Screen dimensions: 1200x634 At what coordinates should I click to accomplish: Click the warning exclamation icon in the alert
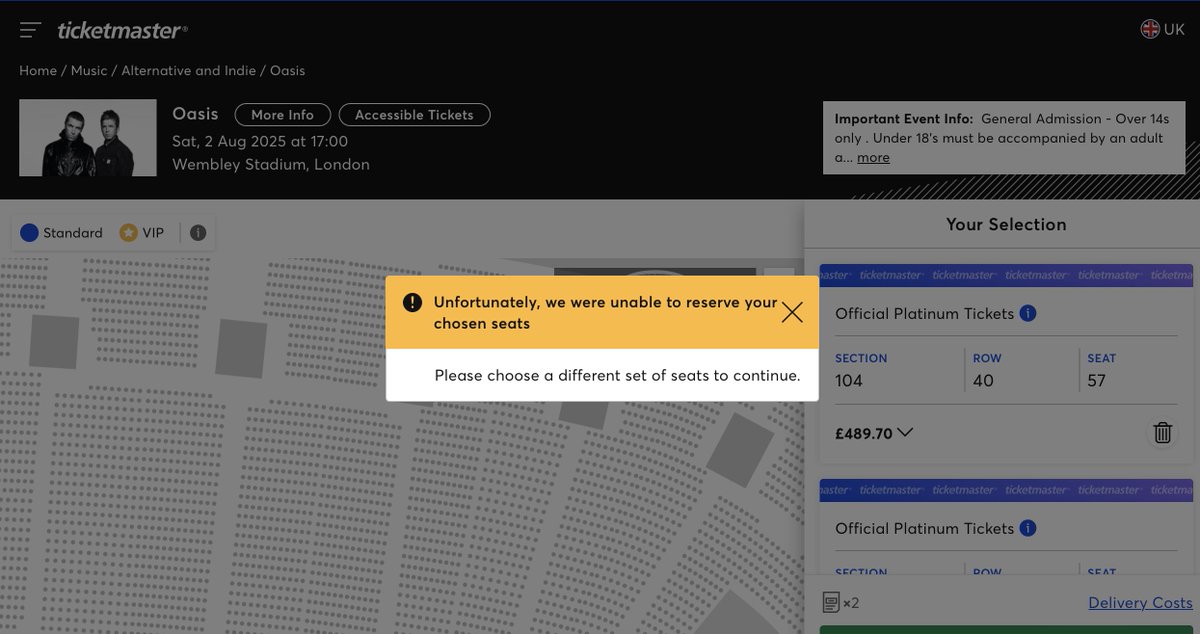pyautogui.click(x=412, y=303)
